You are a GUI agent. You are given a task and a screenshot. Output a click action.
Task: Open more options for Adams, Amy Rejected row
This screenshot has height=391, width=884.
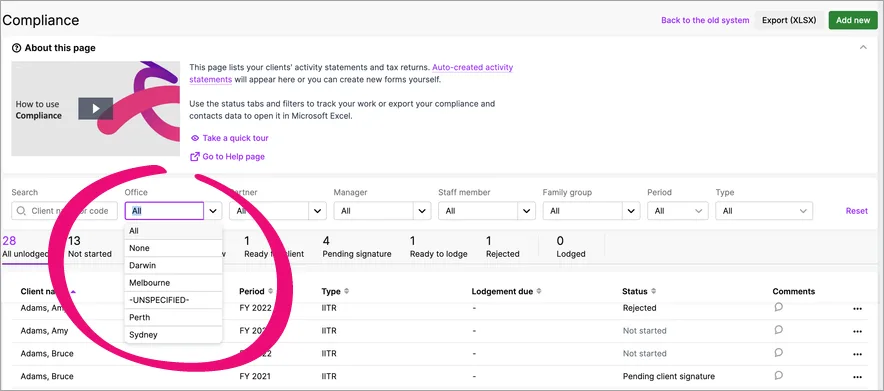coord(858,309)
